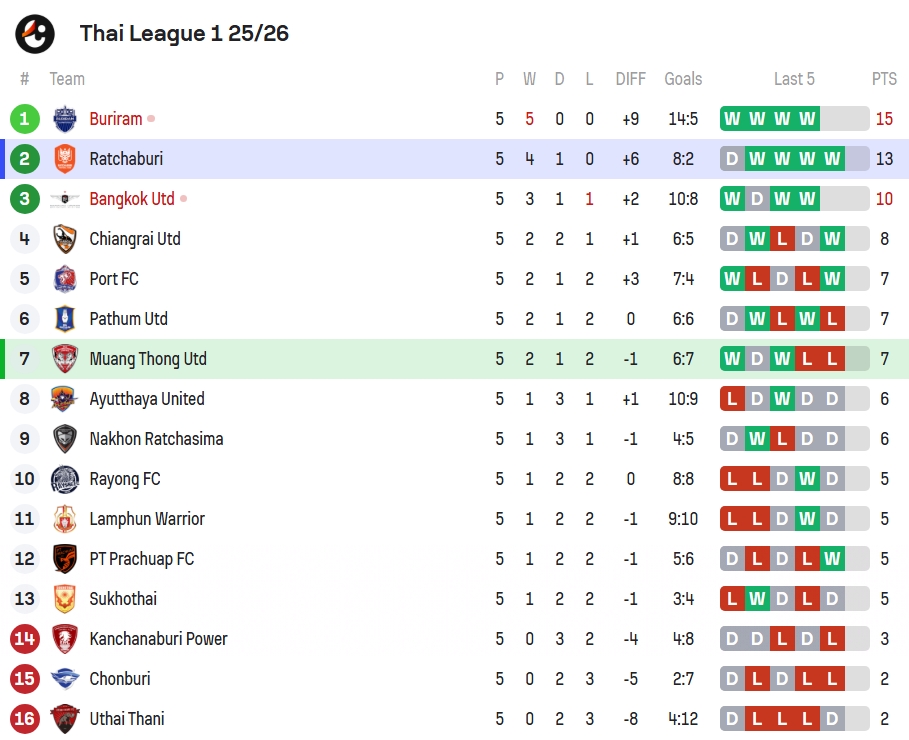Click the Port FC club crest

65,279
